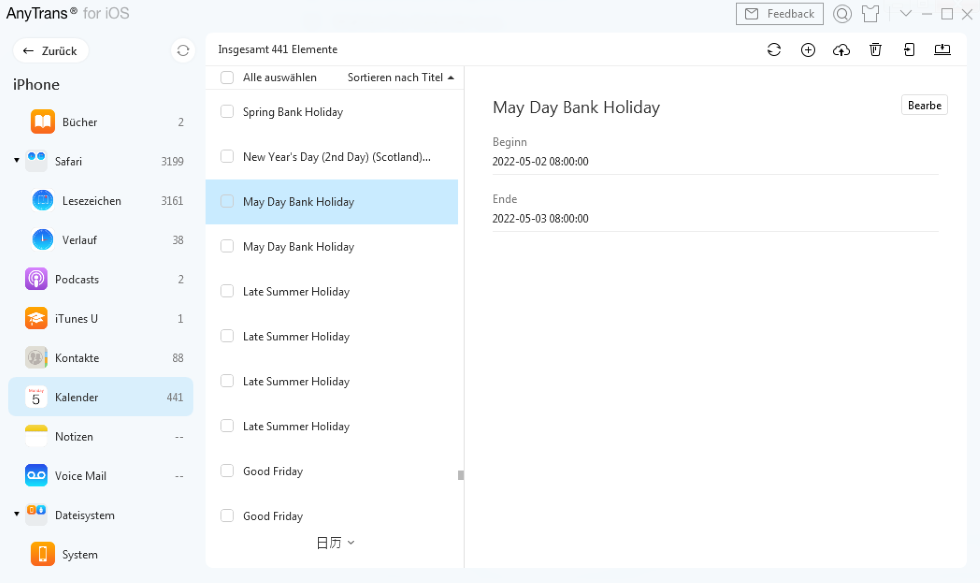Click the event list vertical scrollbar handle
Viewport: 980px width, 583px height.
point(460,475)
